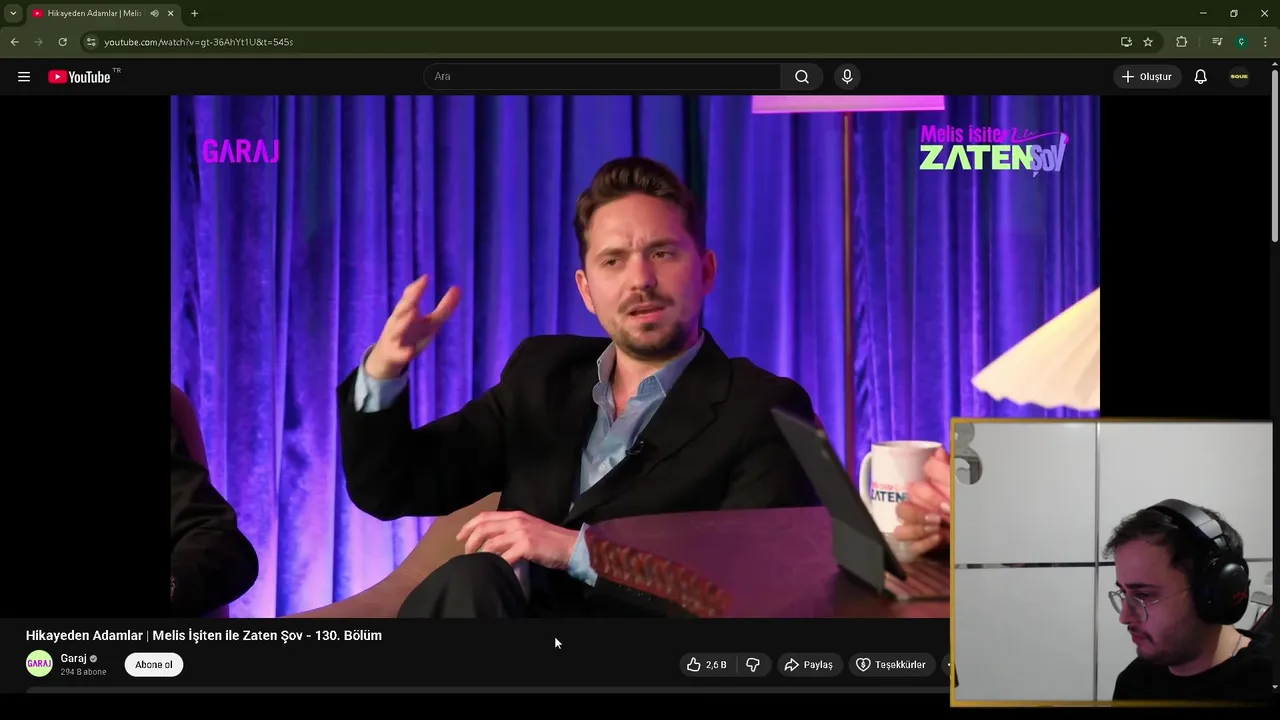The height and width of the screenshot is (720, 1280).
Task: Click the Abone ol subscribe button
Action: click(x=154, y=665)
